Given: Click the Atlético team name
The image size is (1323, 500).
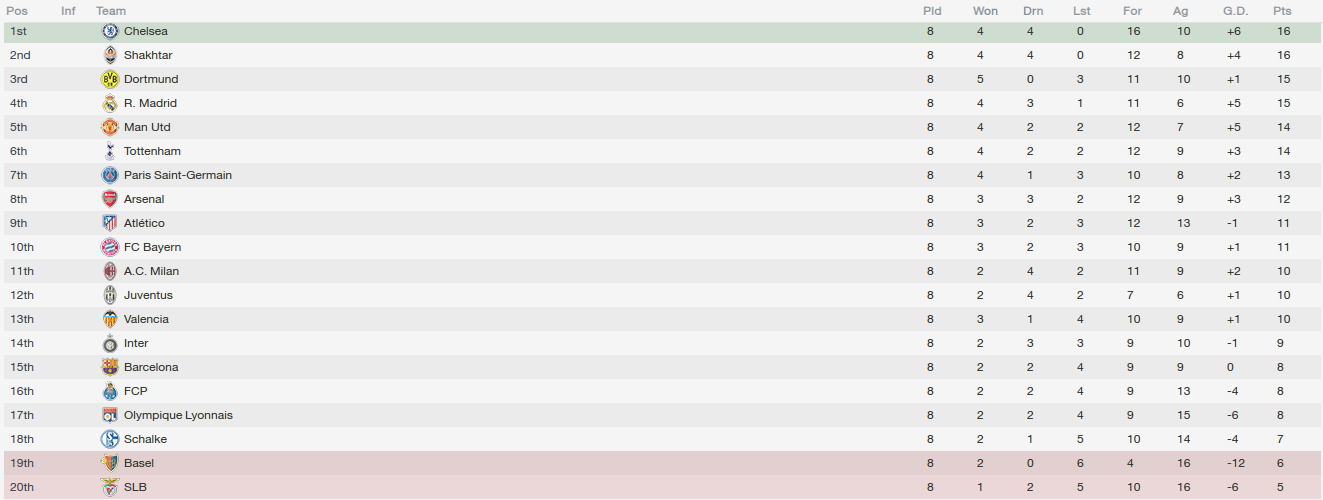Looking at the screenshot, I should pyautogui.click(x=144, y=223).
